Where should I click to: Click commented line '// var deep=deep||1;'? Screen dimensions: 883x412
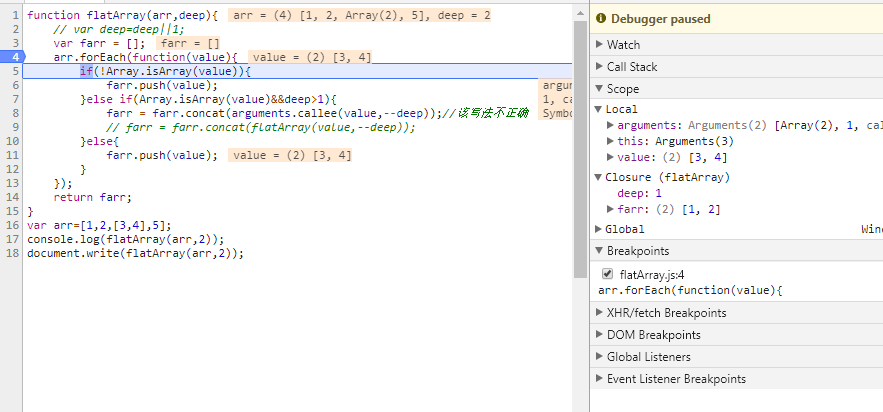(119, 29)
